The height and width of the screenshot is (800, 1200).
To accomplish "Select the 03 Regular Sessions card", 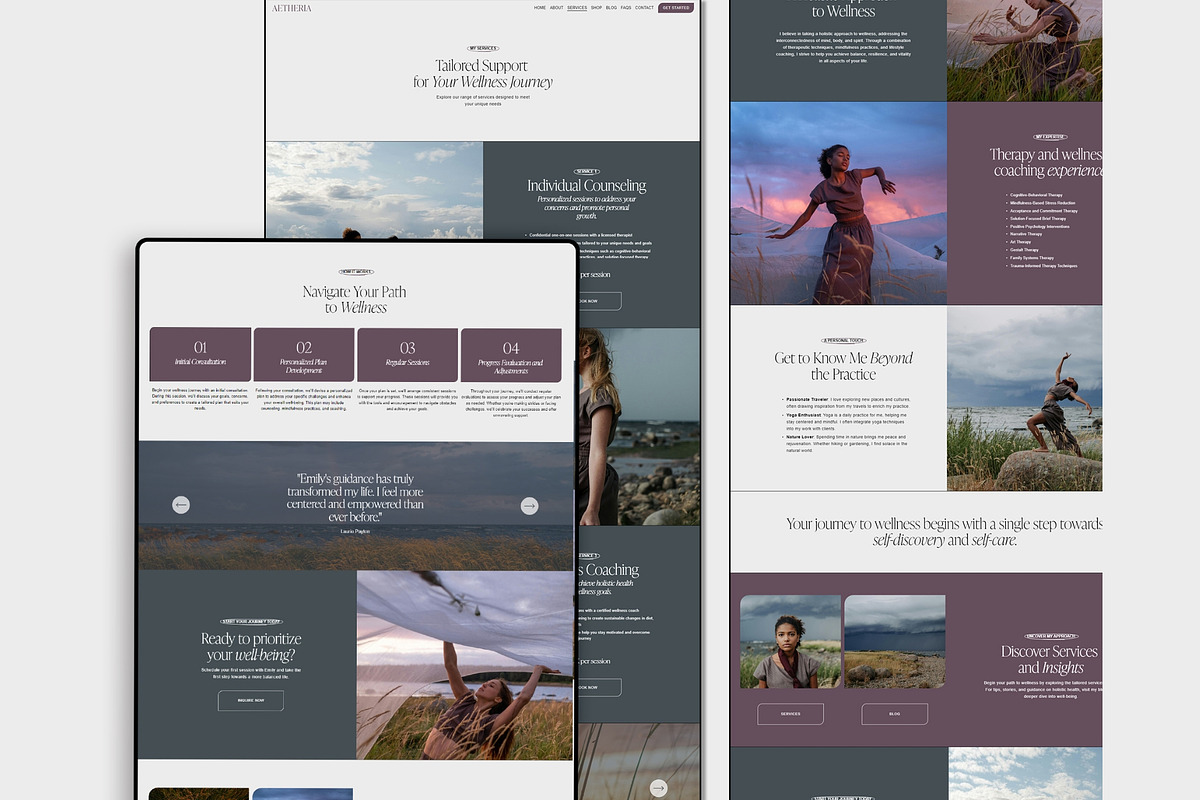I will 408,354.
